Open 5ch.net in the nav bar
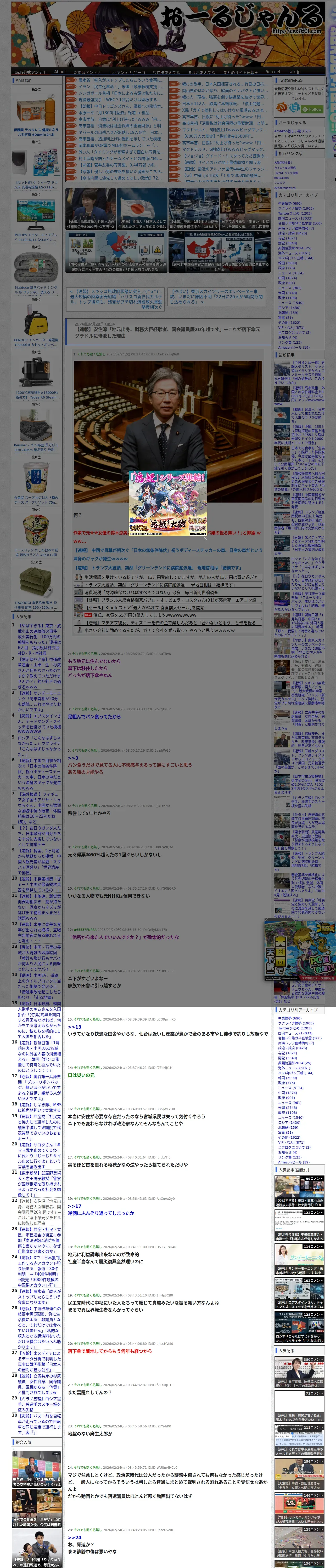 tap(273, 72)
